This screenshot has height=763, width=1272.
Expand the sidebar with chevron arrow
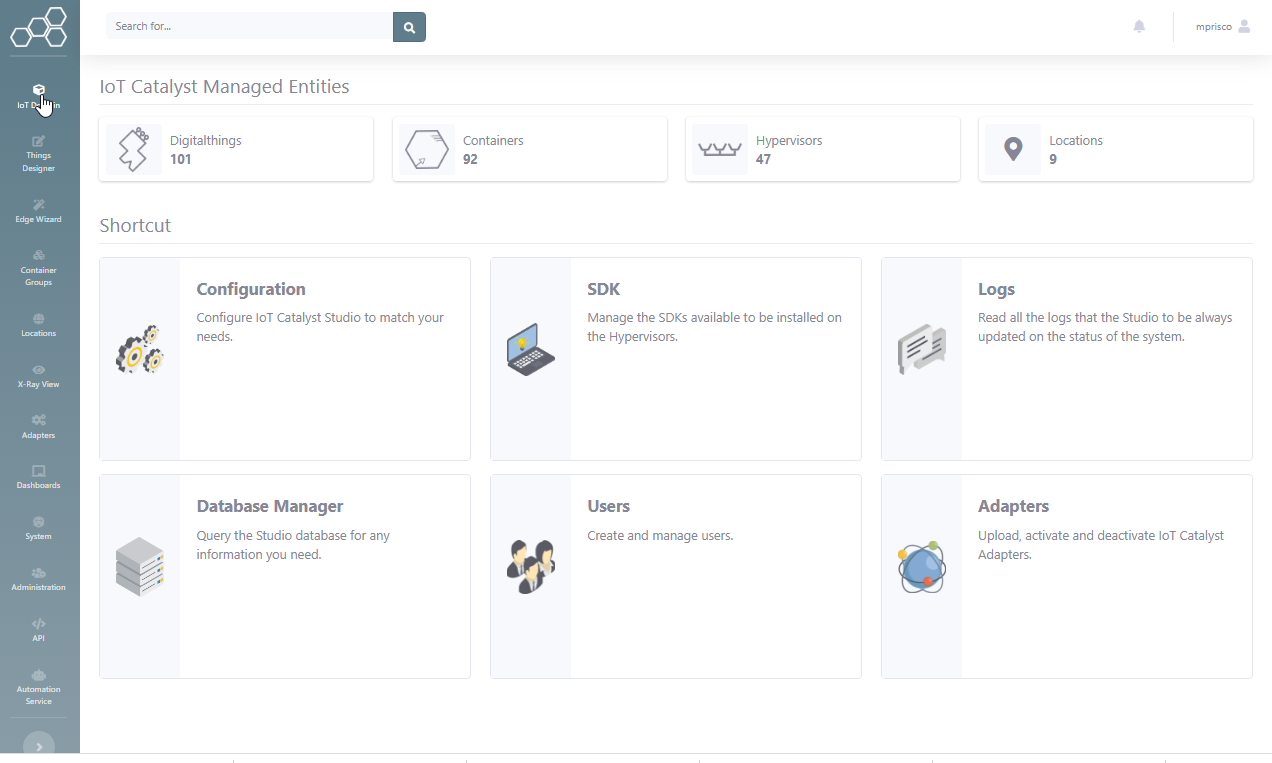coord(38,745)
